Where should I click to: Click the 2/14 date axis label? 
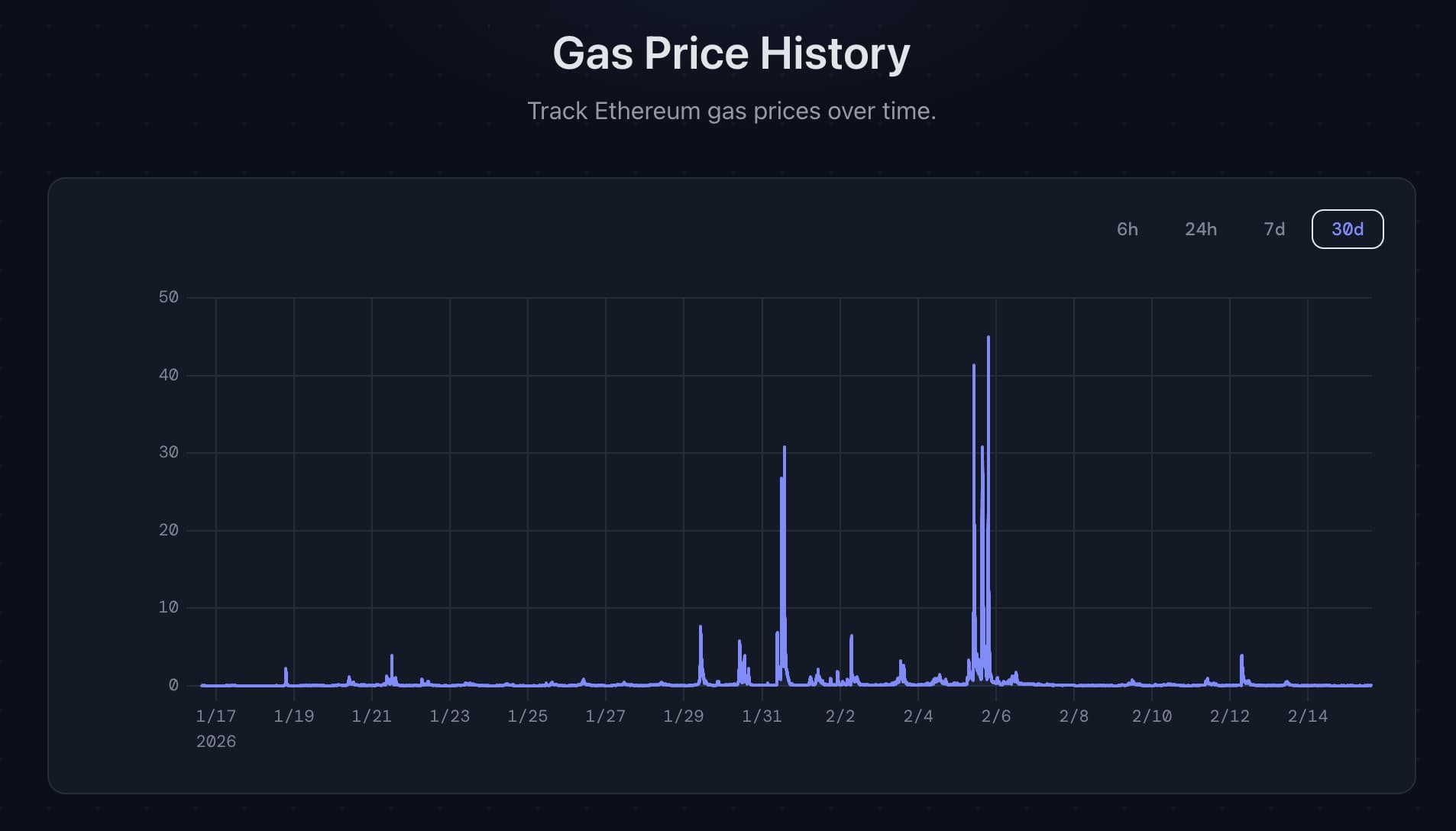point(1307,716)
